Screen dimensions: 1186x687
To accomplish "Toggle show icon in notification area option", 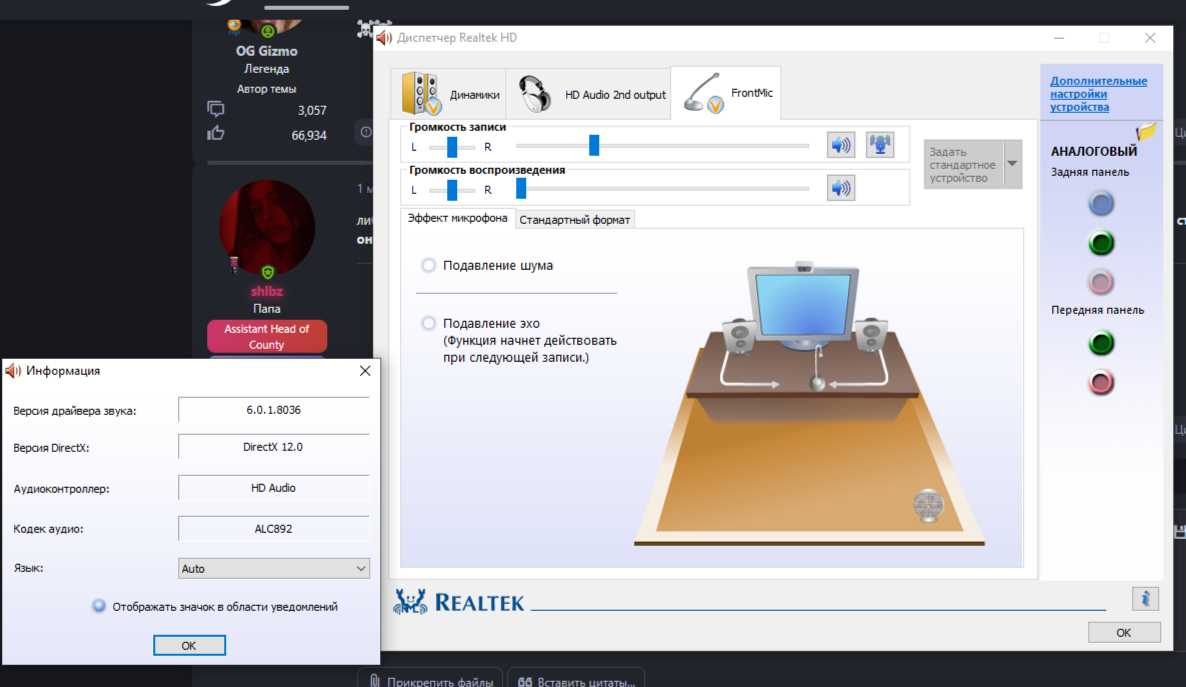I will point(99,606).
